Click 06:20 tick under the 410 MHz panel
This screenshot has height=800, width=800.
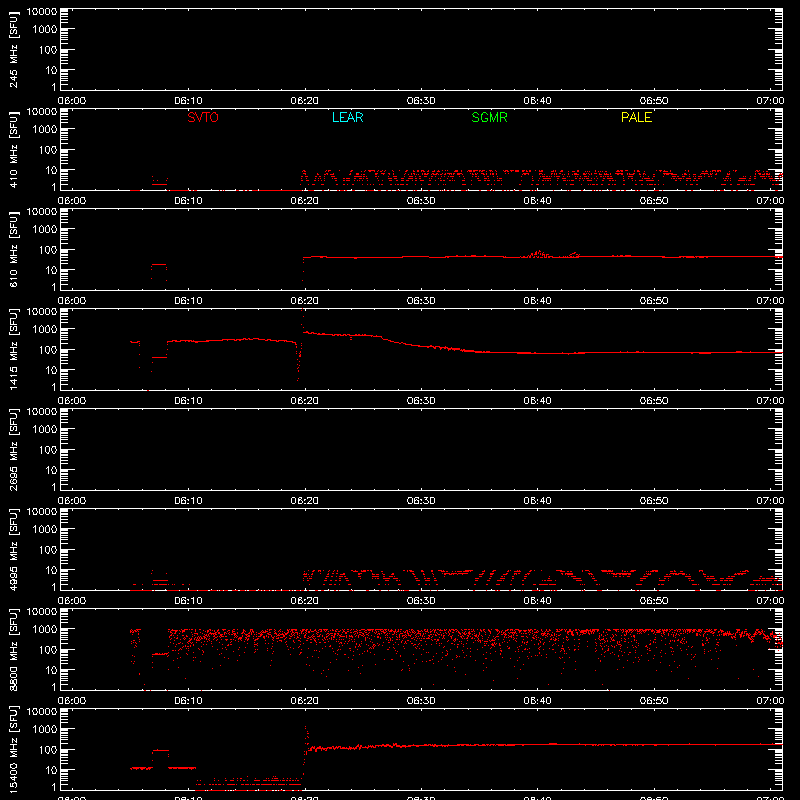pyautogui.click(x=305, y=201)
